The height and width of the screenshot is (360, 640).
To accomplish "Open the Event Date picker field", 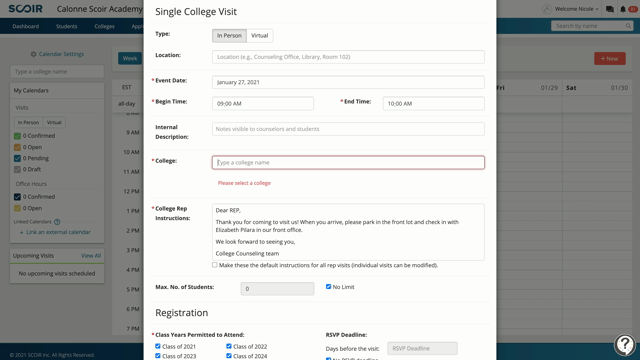I will point(348,82).
